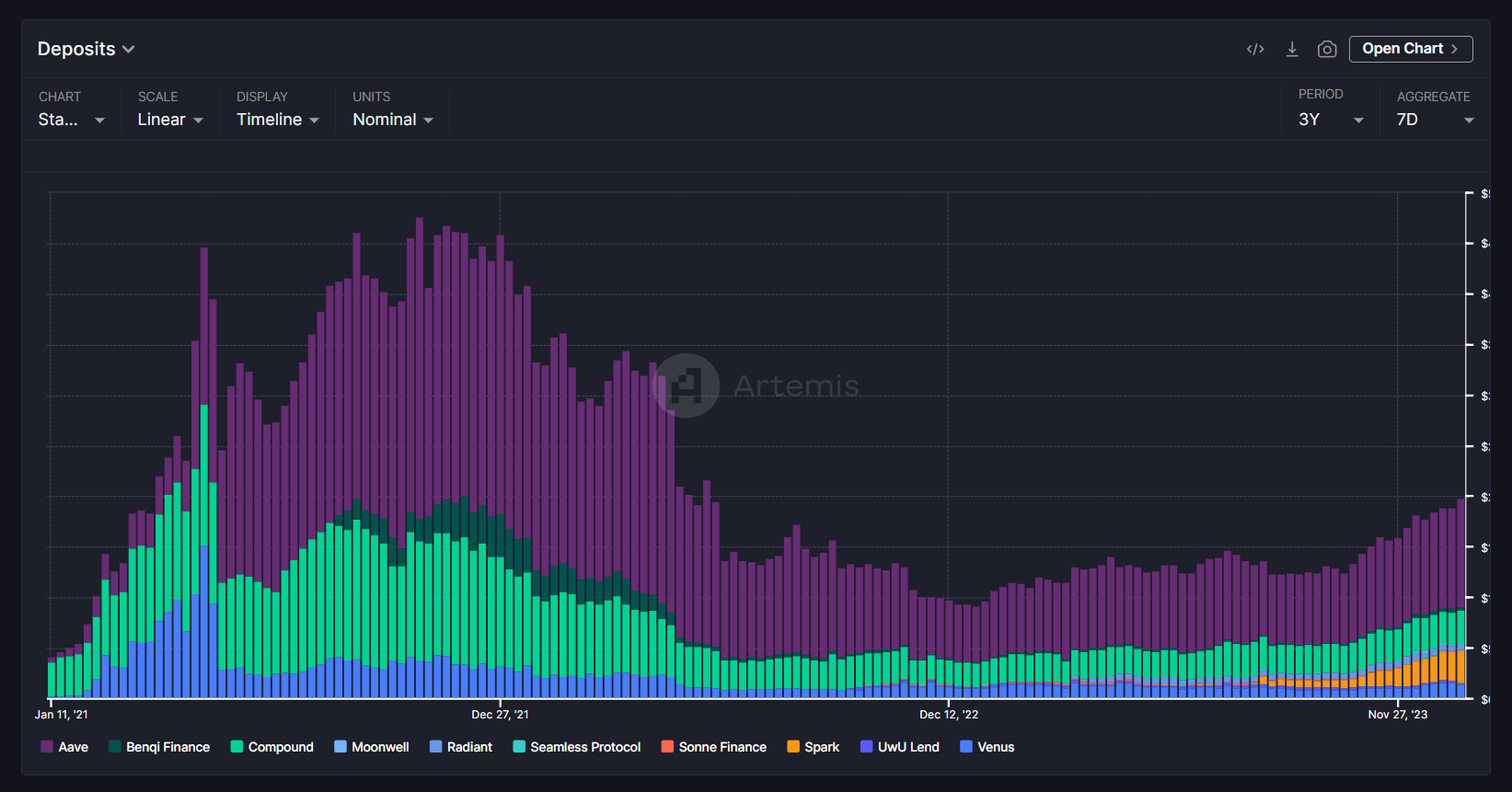The image size is (1512, 792).
Task: Click the Open Chart button
Action: tap(1411, 49)
